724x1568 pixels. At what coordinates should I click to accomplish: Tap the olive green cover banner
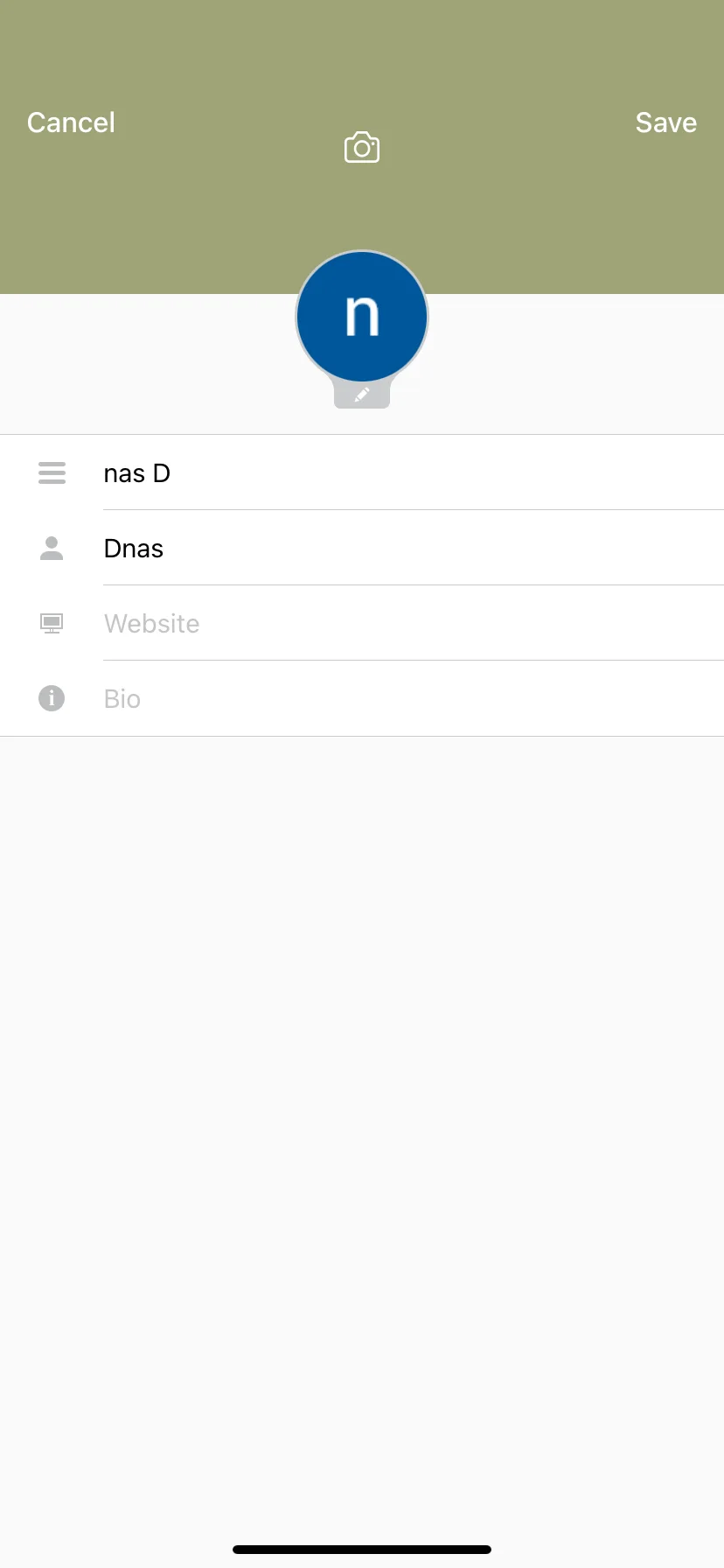542,219
